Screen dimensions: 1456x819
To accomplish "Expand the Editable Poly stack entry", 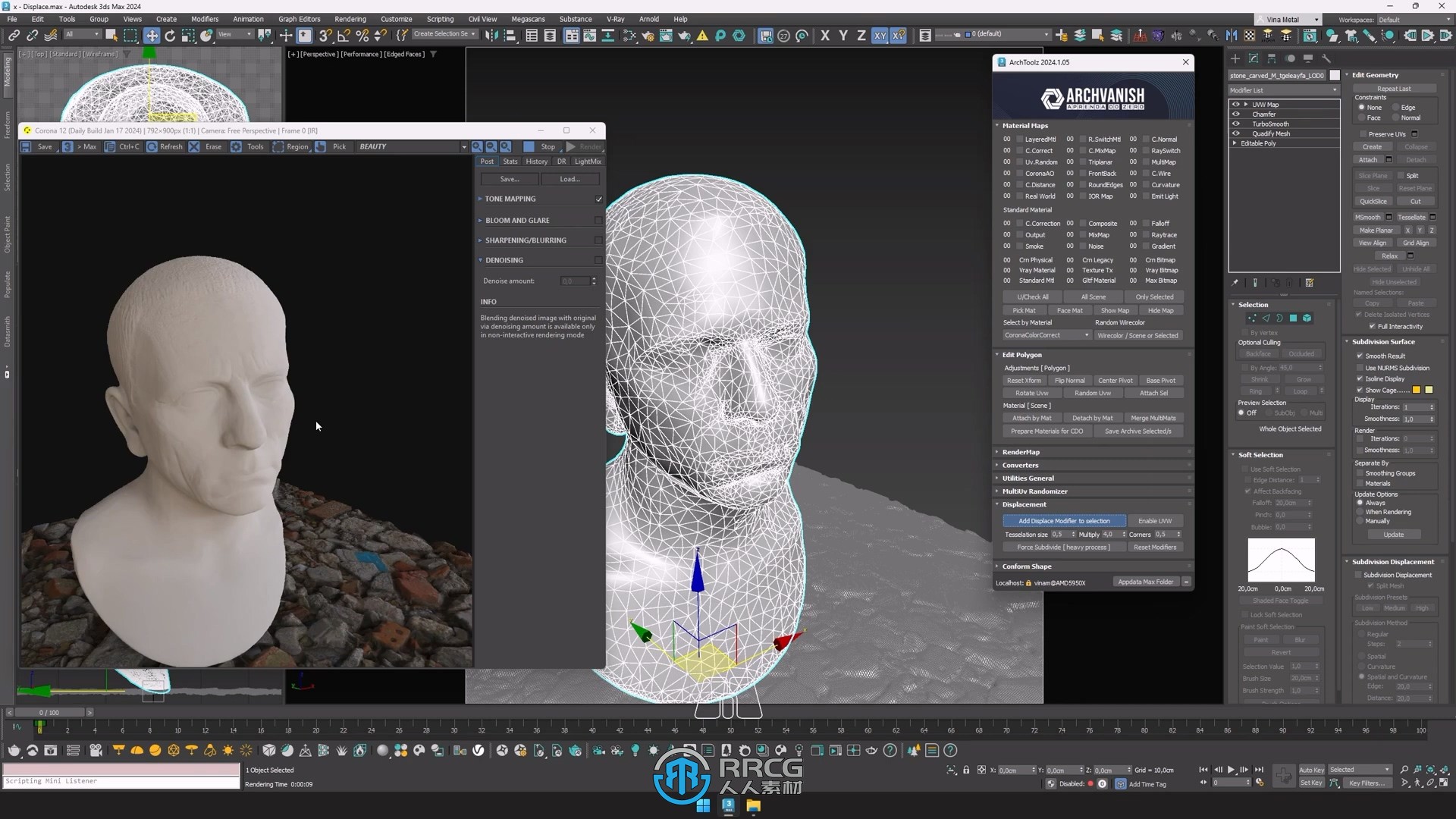I will [1235, 143].
